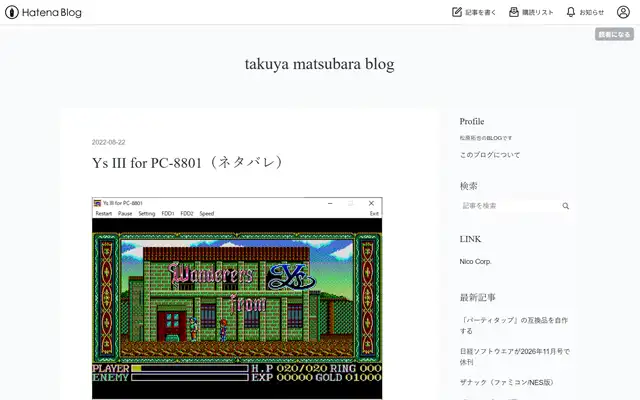This screenshot has height=400, width=640.
Task: Click the LINK heading
Action: pos(470,239)
